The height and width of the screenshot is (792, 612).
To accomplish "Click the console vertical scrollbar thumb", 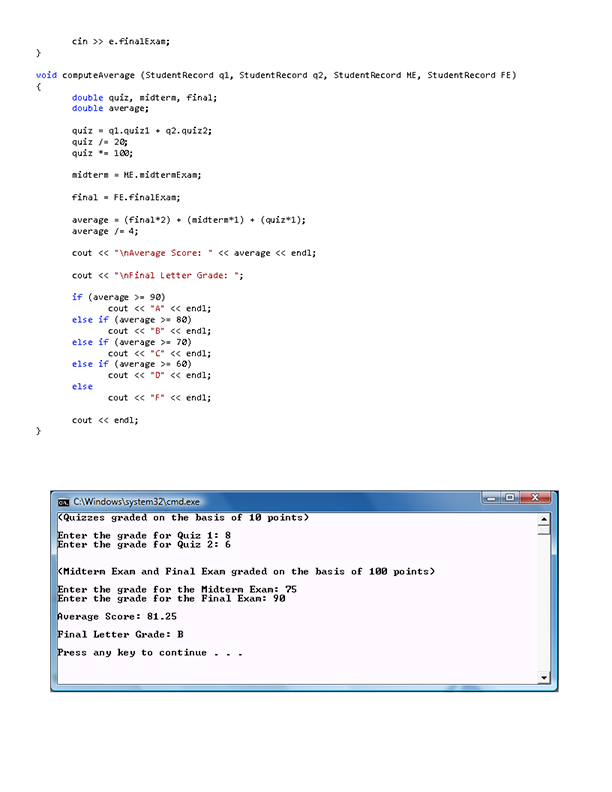I will [544, 530].
